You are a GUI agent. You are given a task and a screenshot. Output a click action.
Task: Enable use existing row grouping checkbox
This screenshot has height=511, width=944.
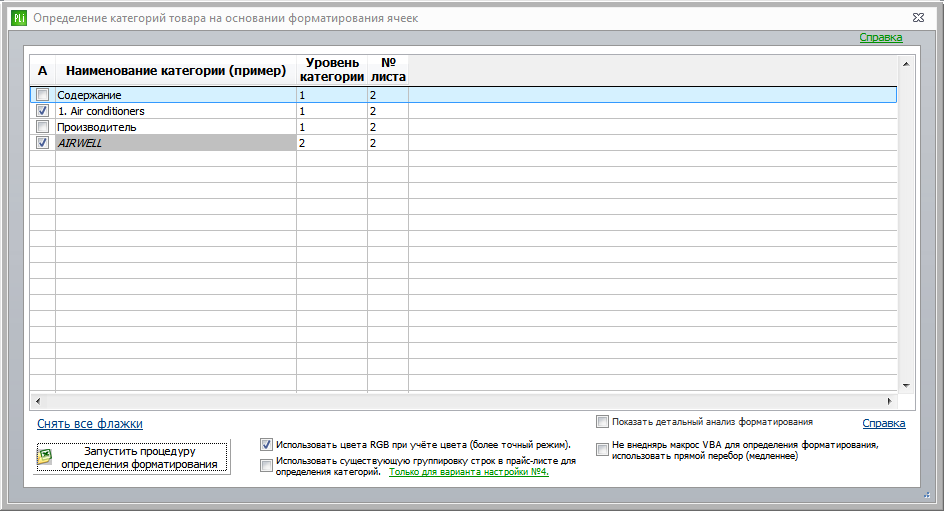266,465
